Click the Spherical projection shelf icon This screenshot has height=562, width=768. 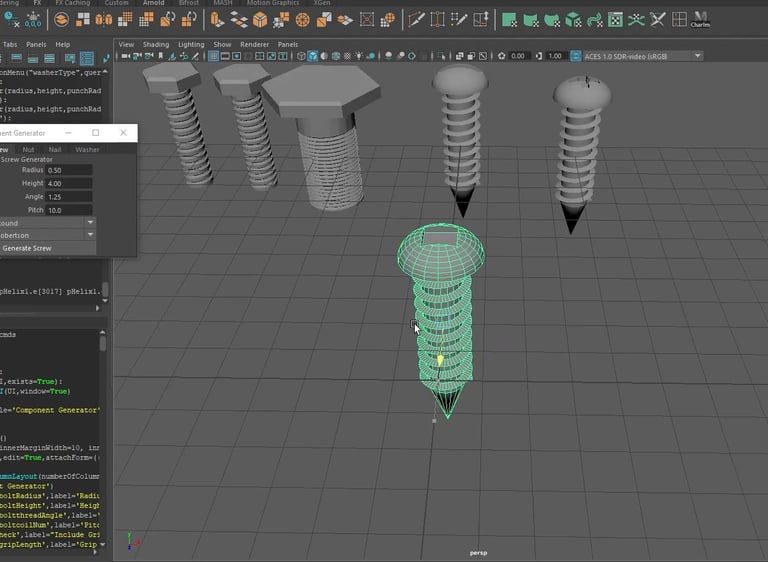(303, 20)
